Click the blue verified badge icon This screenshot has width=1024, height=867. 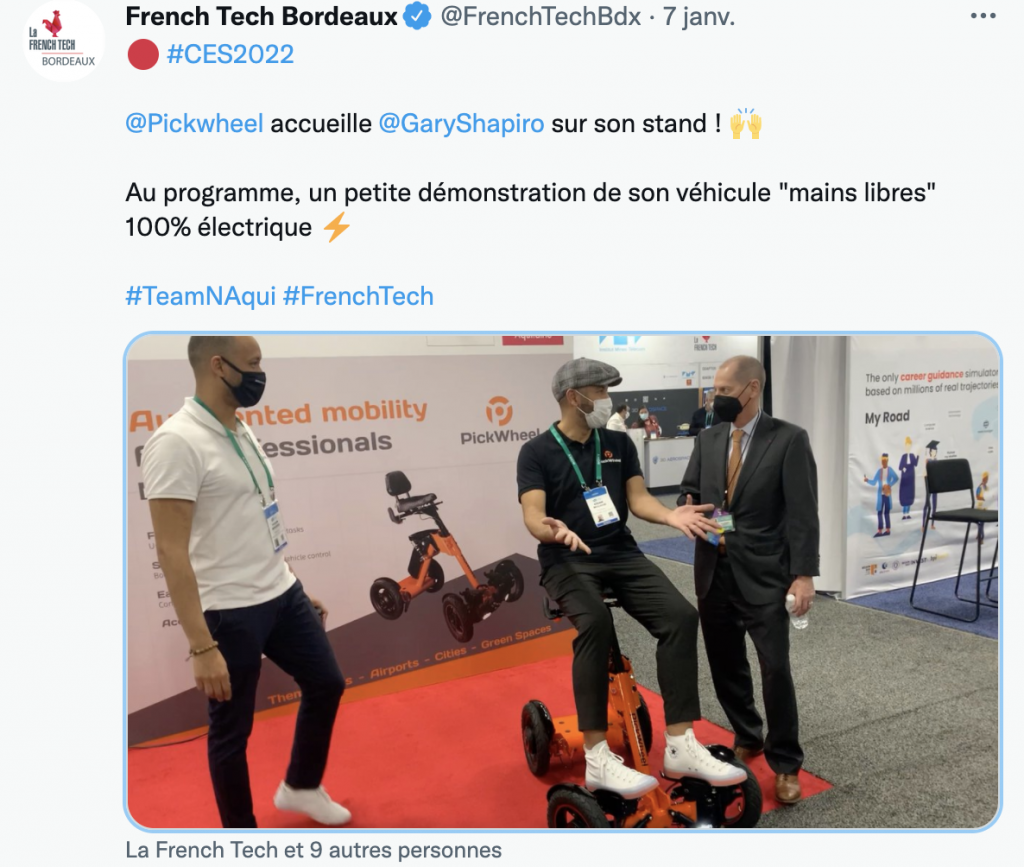(x=417, y=16)
